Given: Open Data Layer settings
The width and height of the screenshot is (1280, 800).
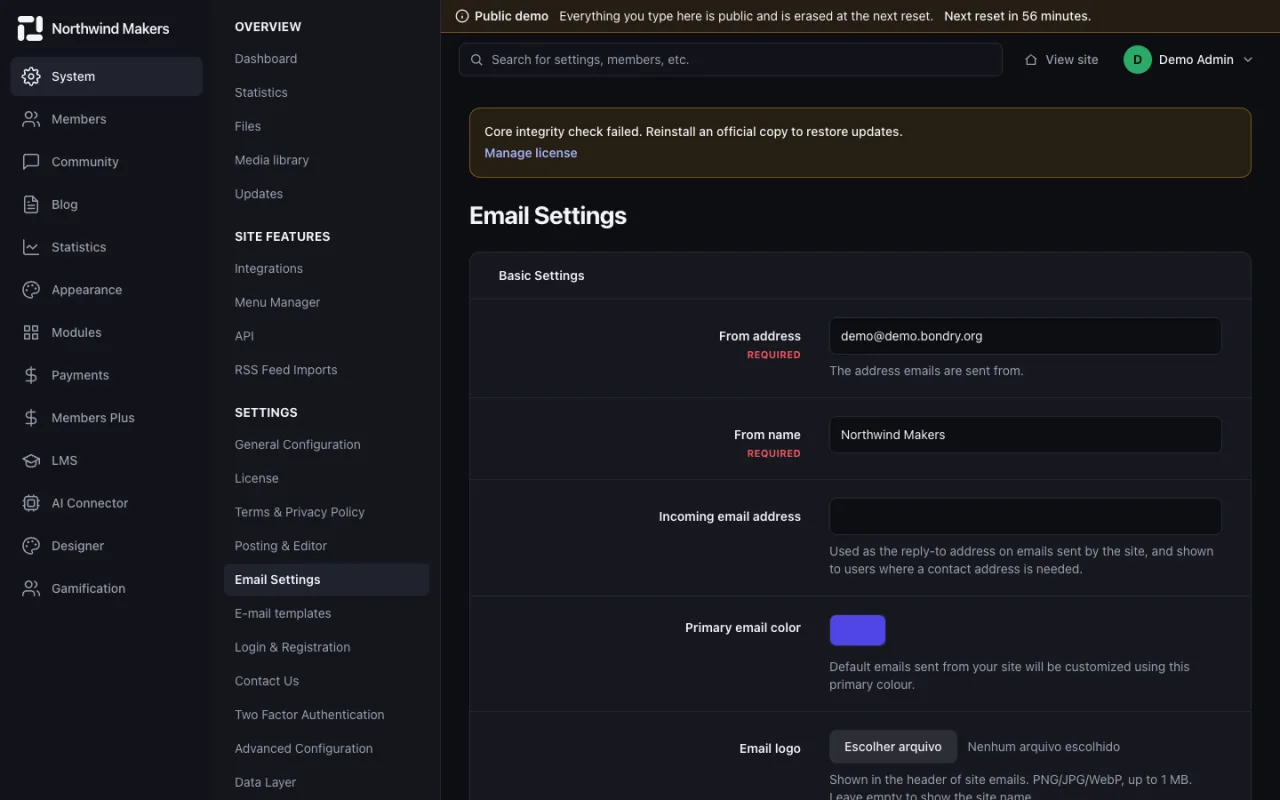Looking at the screenshot, I should (x=266, y=783).
